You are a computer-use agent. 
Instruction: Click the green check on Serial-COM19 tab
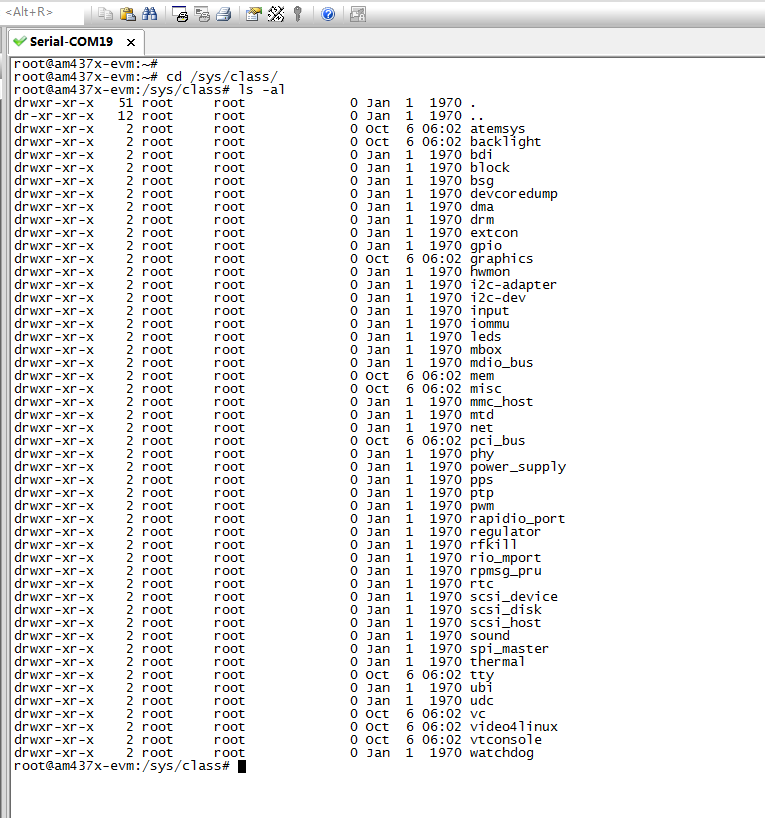tap(20, 41)
